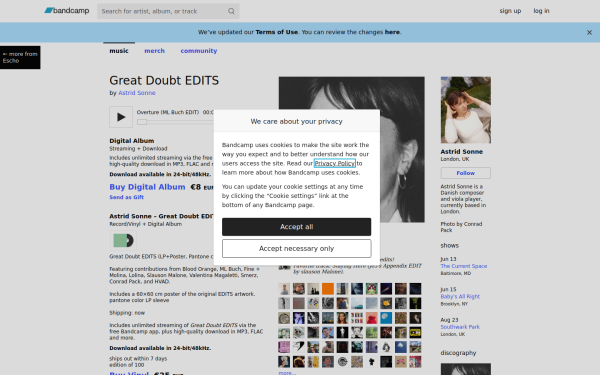Screen dimensions: 600x375
Task: Follow Astrid Sonne
Action: 466,173
